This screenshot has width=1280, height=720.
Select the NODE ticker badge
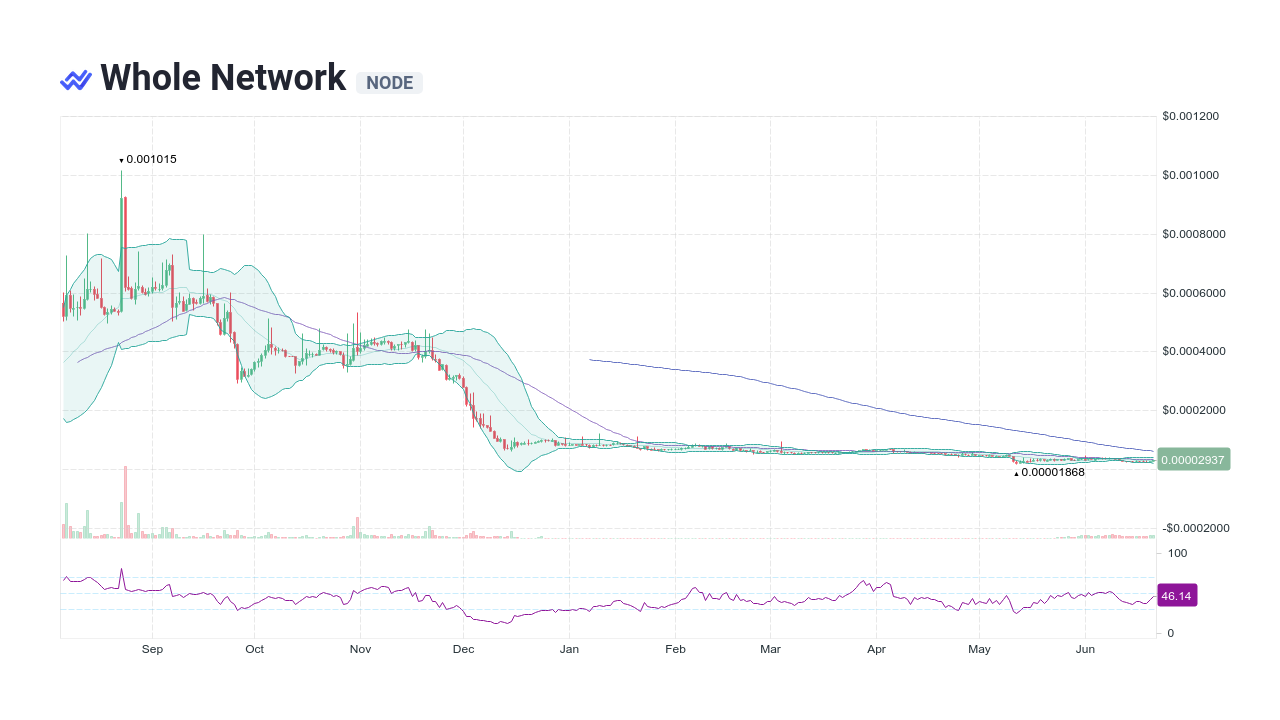(x=389, y=83)
